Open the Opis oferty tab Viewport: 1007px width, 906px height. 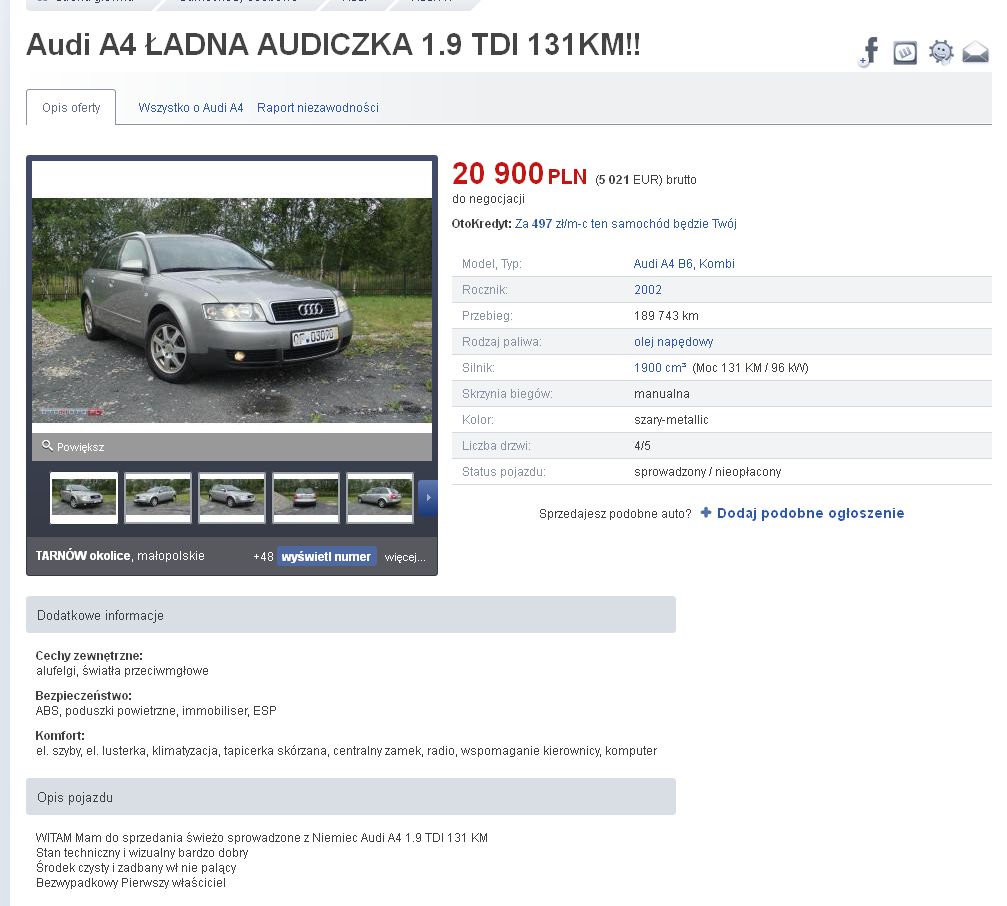point(71,107)
